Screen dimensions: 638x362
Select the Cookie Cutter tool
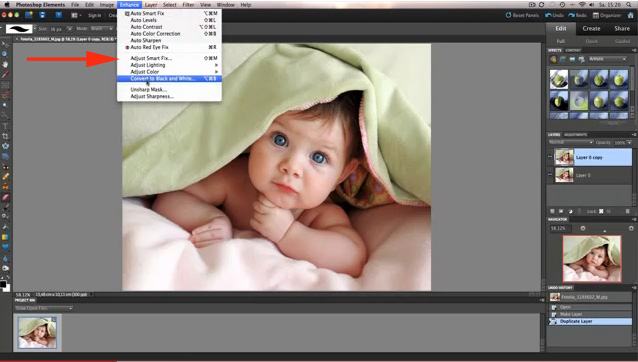click(5, 146)
